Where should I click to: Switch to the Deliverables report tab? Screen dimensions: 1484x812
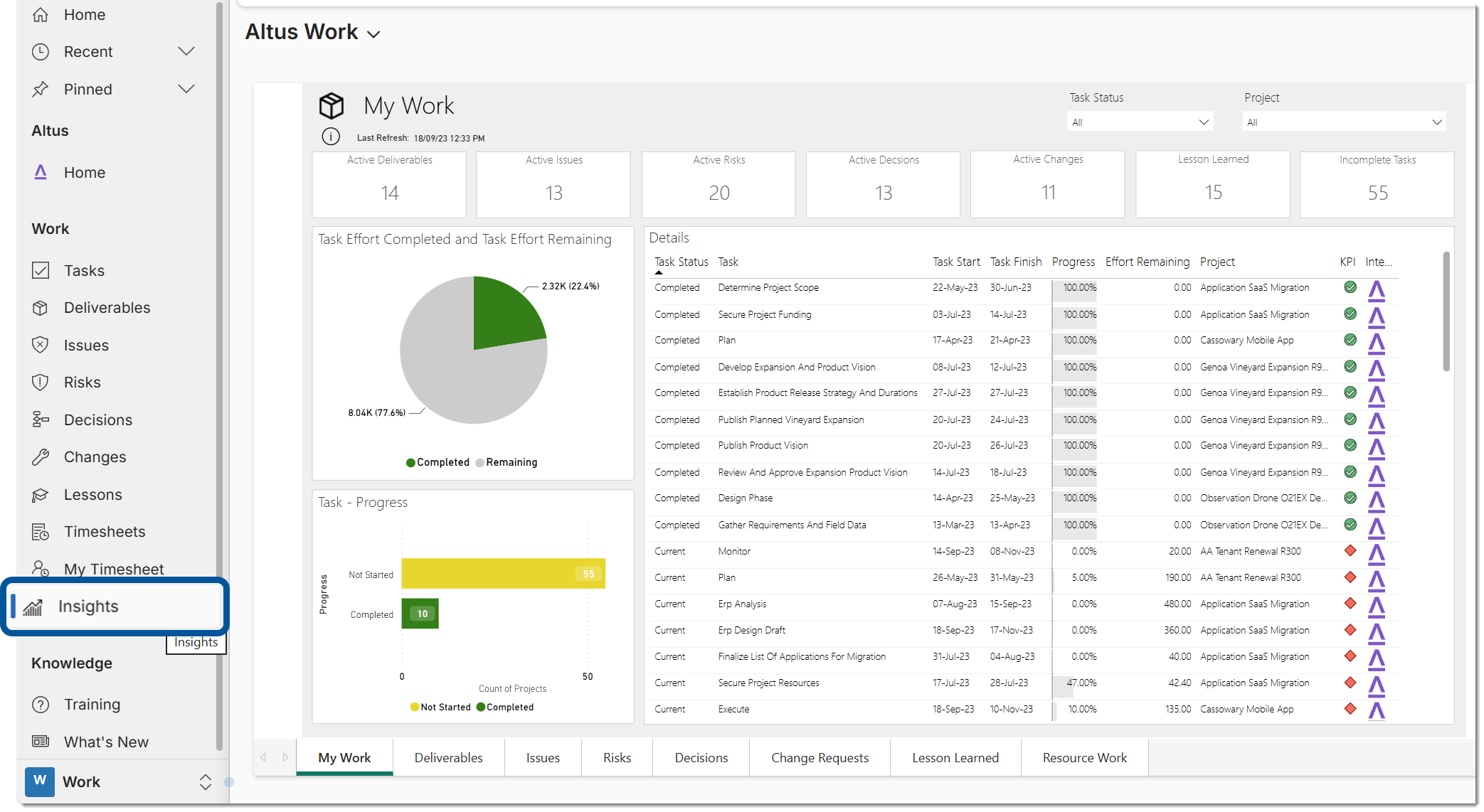tap(448, 758)
